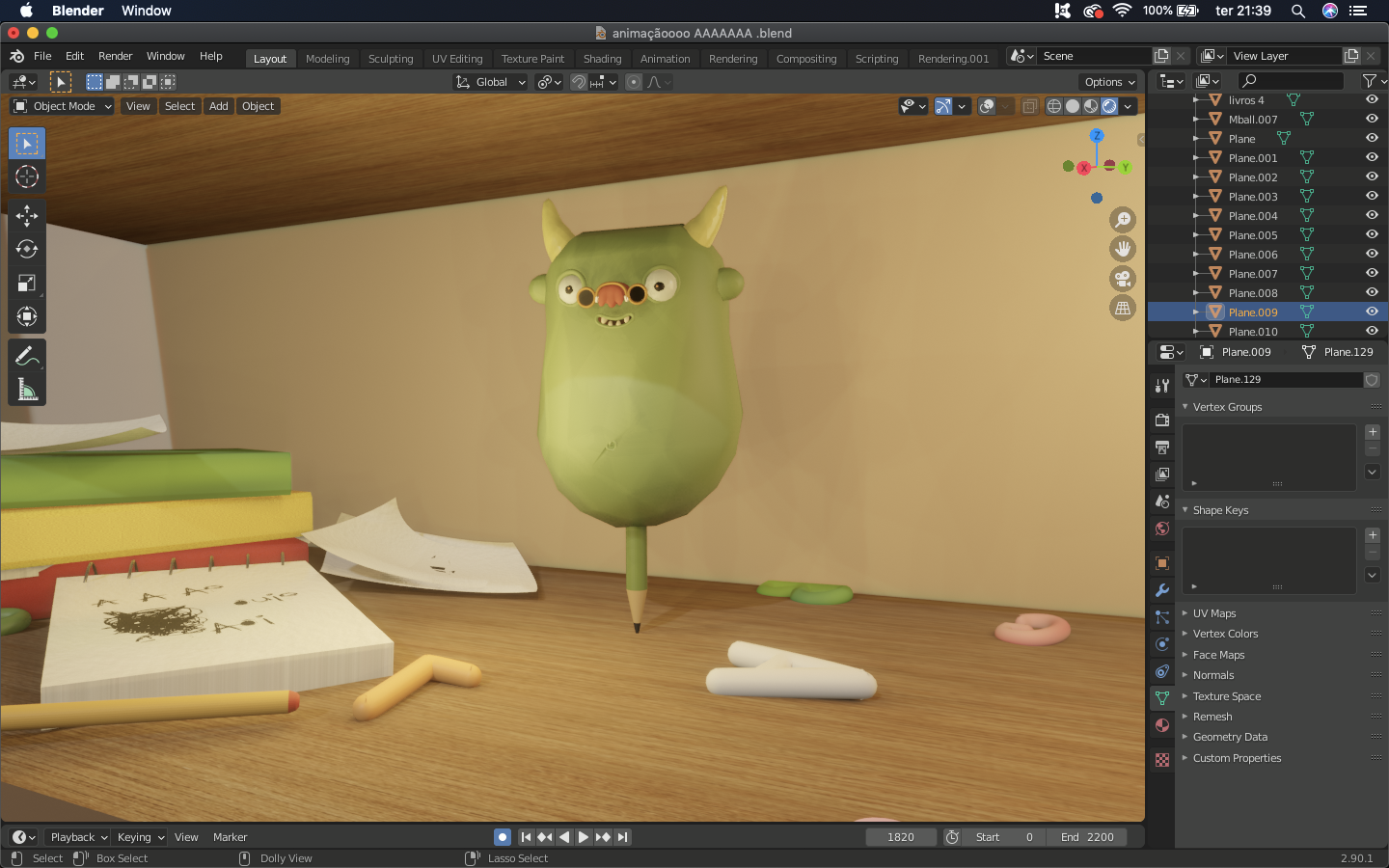
Task: Click the Plane.129 mesh name field
Action: tap(1287, 380)
